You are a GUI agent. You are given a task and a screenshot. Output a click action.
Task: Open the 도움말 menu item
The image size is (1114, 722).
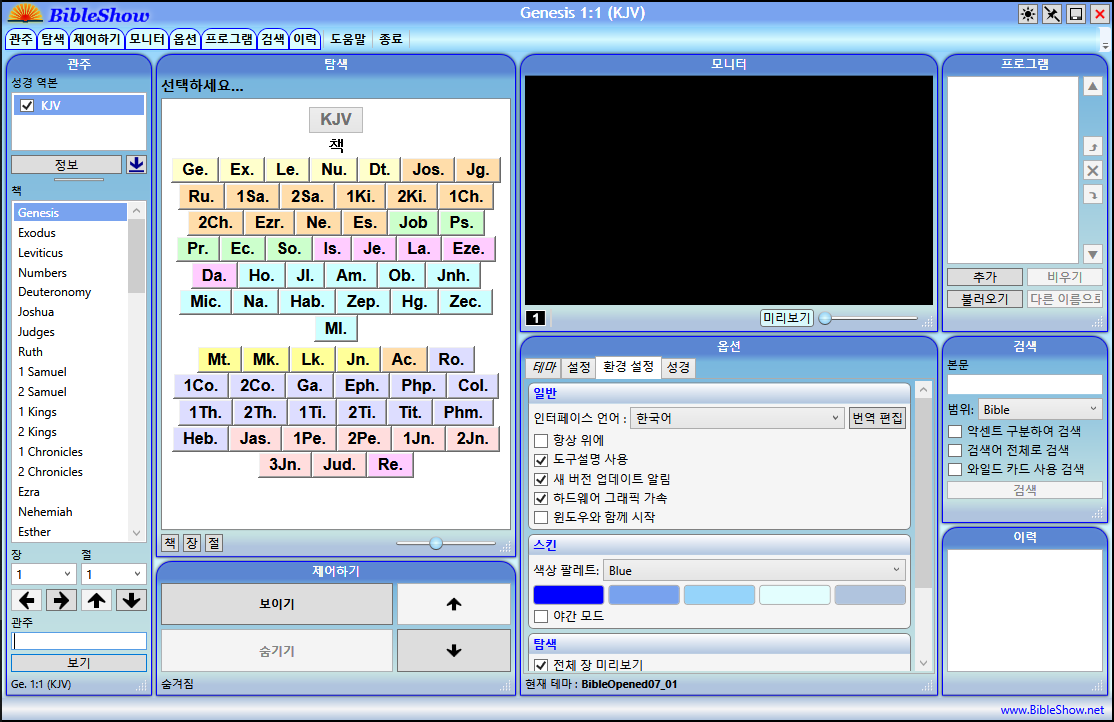tap(349, 39)
